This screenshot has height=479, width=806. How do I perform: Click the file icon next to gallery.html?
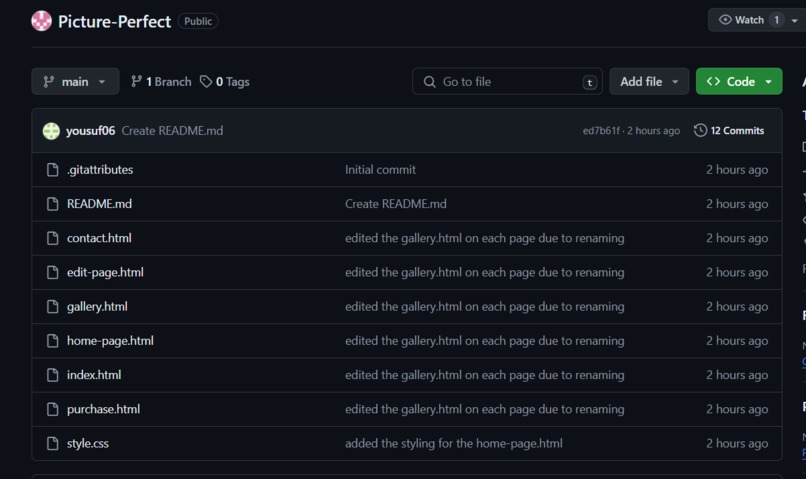click(52, 307)
